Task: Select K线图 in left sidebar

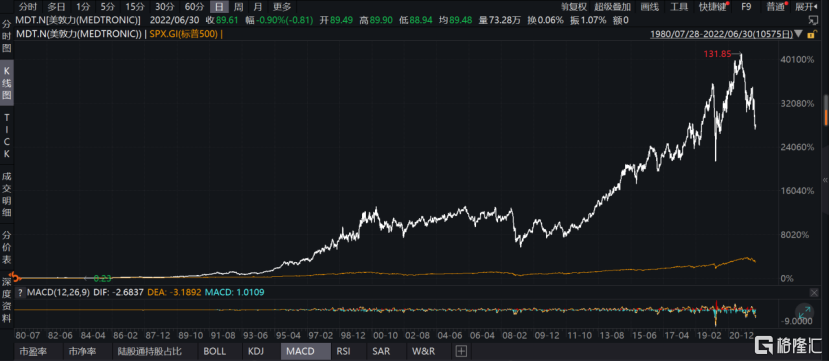Action: click(x=7, y=83)
